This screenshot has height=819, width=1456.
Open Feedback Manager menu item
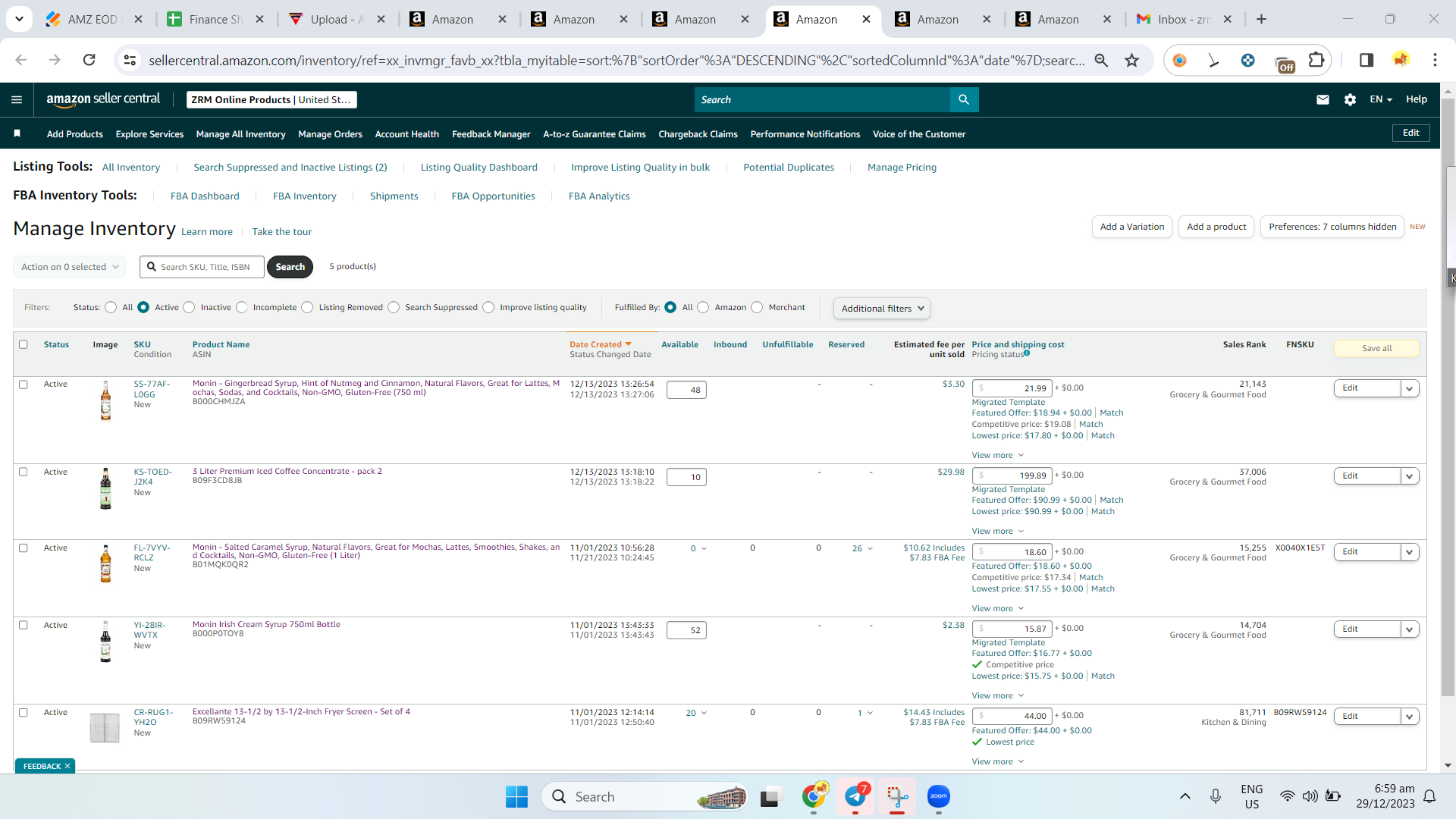[491, 134]
